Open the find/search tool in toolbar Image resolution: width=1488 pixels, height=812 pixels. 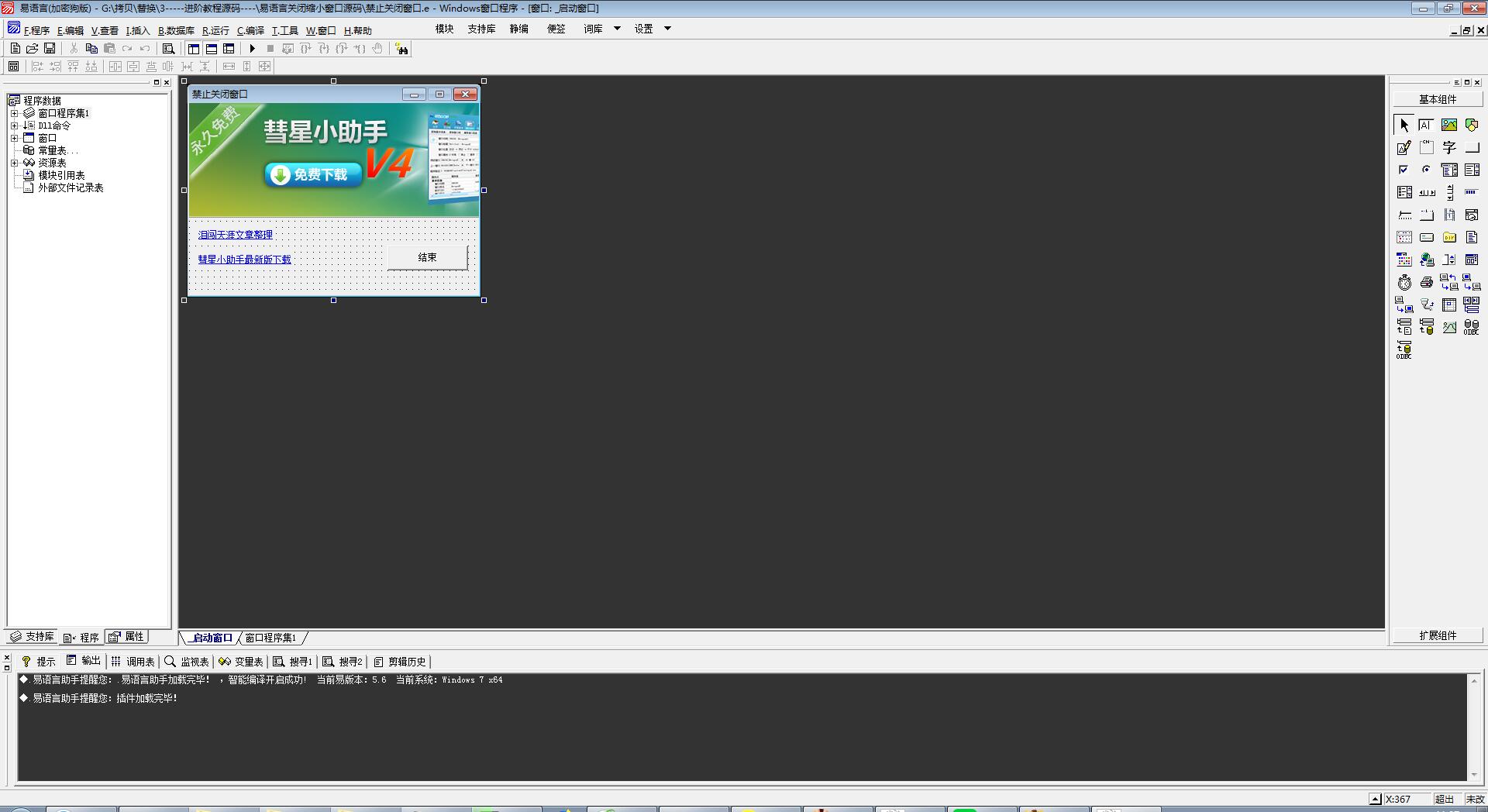click(x=168, y=48)
